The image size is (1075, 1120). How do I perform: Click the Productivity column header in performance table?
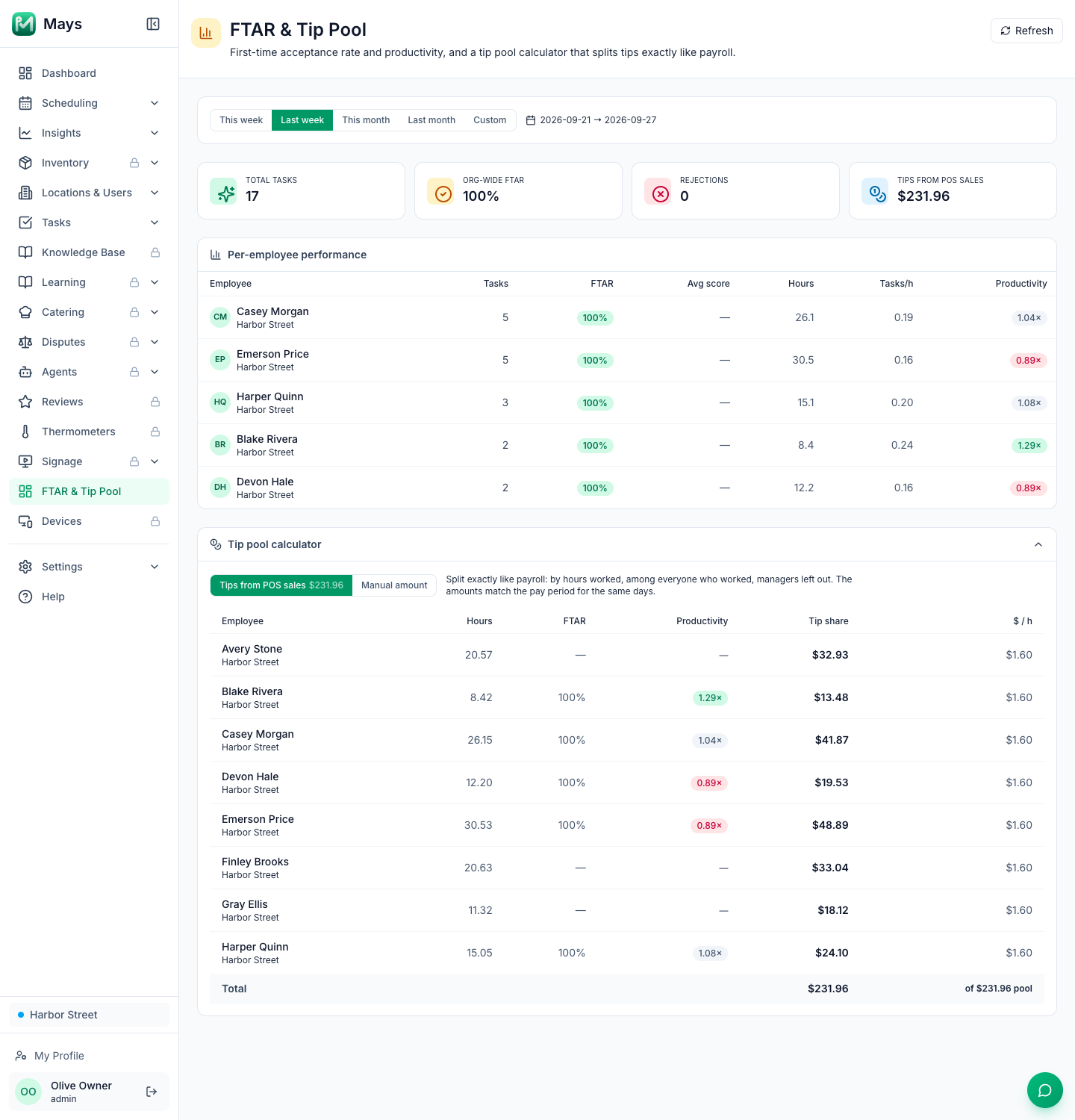tap(1021, 284)
